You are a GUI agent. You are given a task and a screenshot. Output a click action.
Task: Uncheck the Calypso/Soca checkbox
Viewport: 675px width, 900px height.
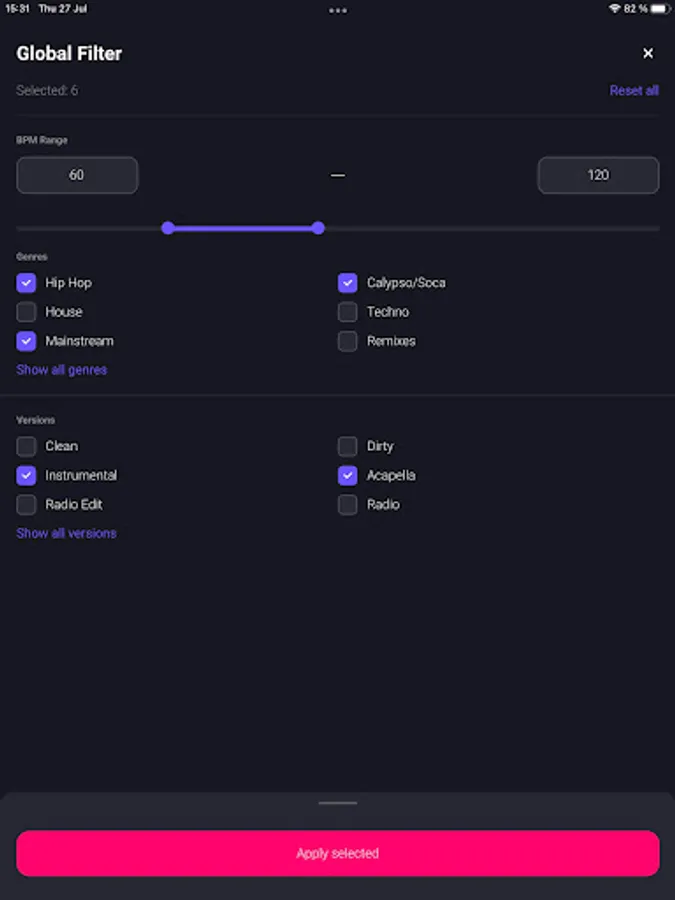(x=348, y=283)
